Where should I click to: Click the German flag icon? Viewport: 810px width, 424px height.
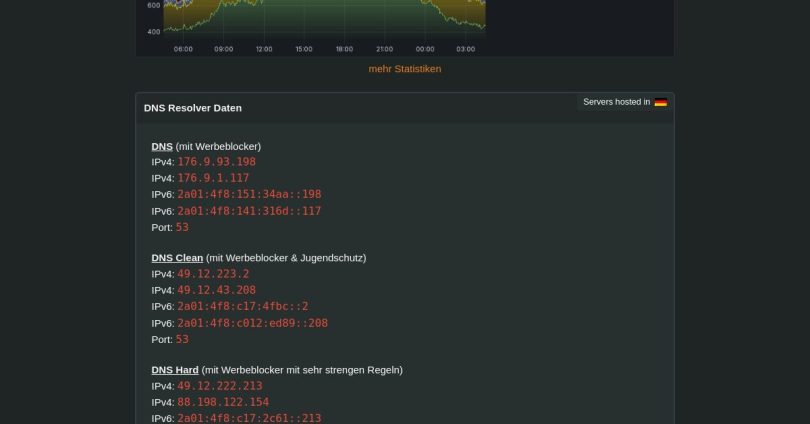[660, 102]
